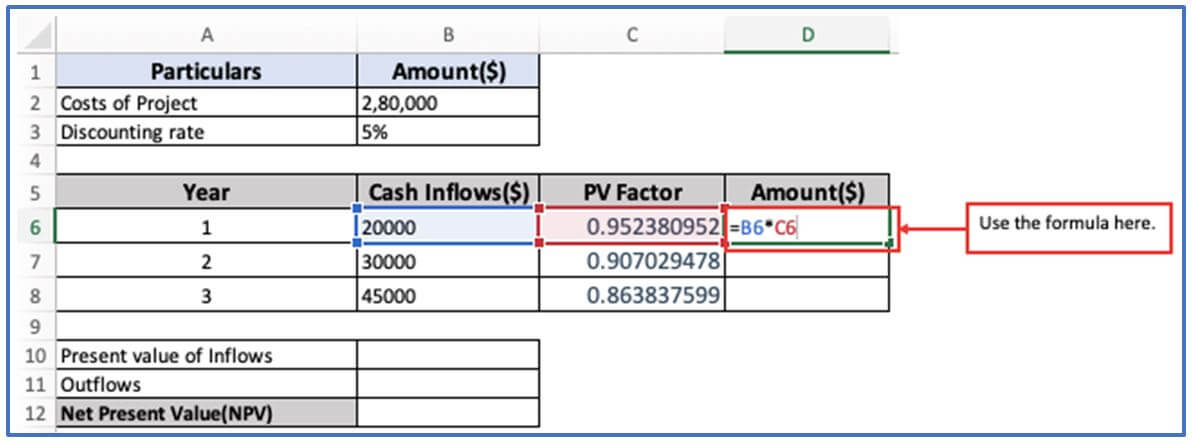Screen dimensions: 1192x444
Task: Select row 2 header
Action: pos(36,103)
